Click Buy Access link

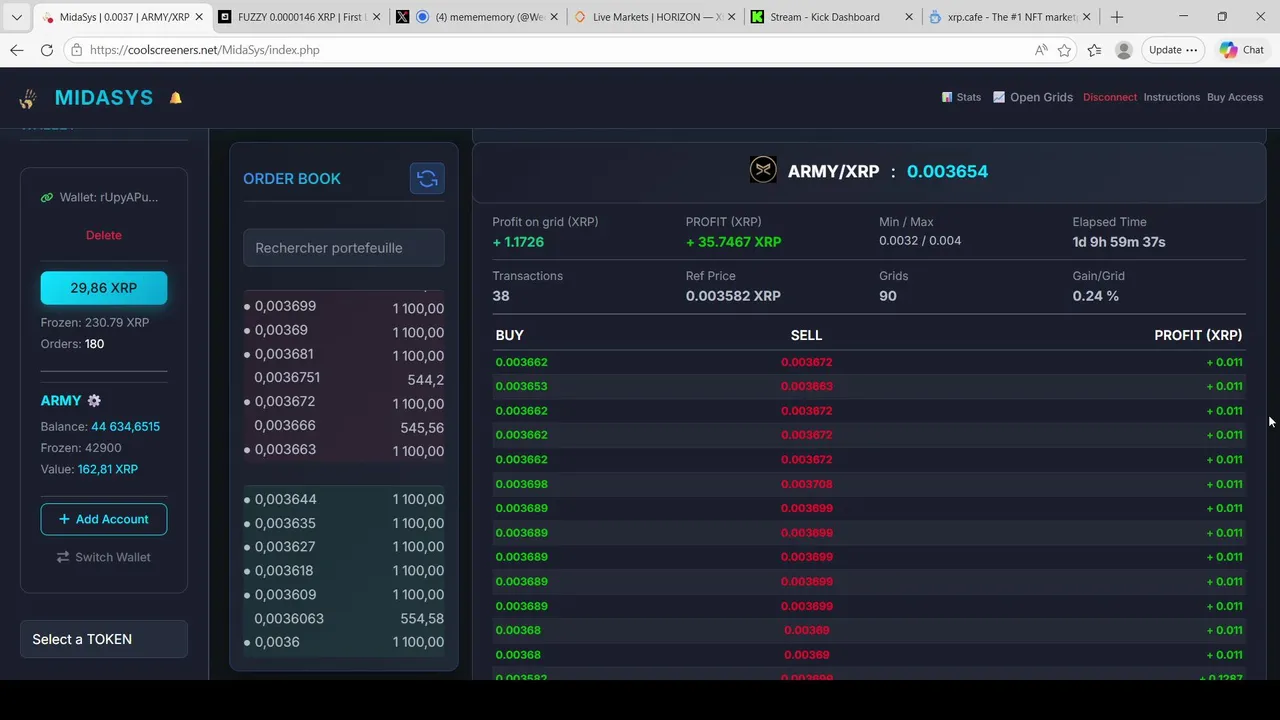[x=1235, y=97]
